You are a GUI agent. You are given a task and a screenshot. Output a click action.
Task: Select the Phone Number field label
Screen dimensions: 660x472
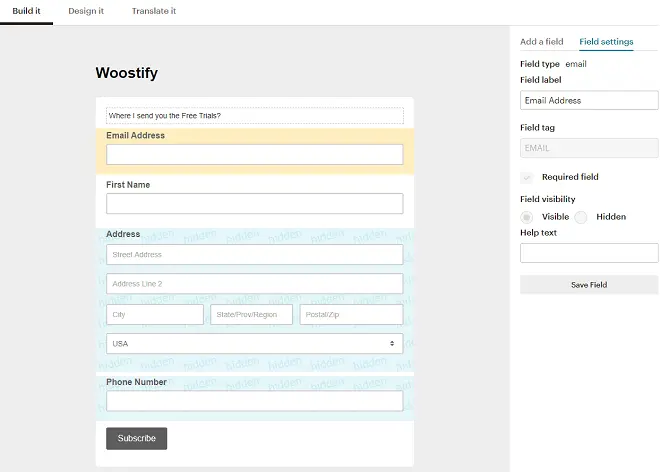pos(136,382)
